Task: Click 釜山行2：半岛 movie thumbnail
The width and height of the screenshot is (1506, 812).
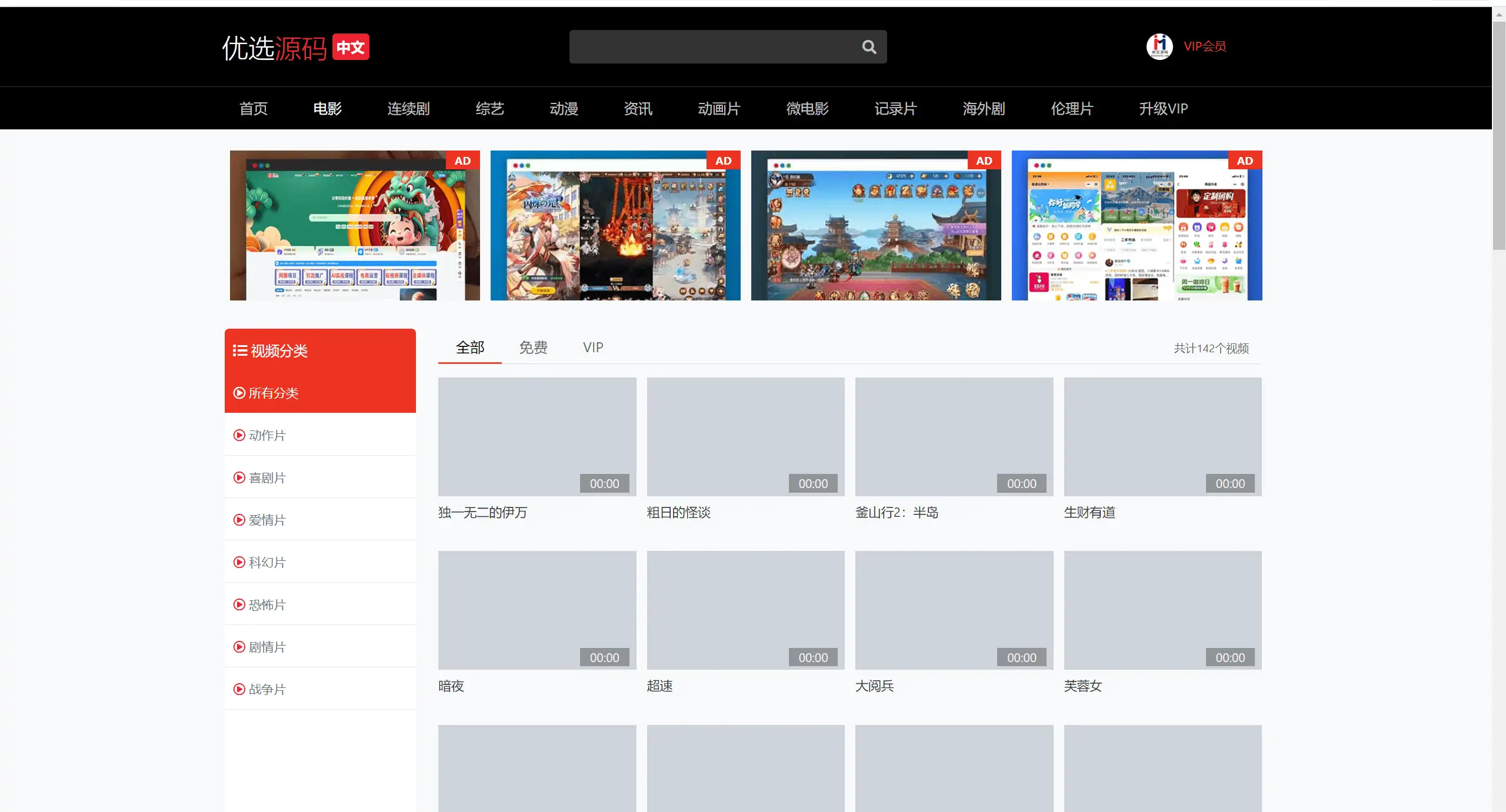Action: (954, 436)
